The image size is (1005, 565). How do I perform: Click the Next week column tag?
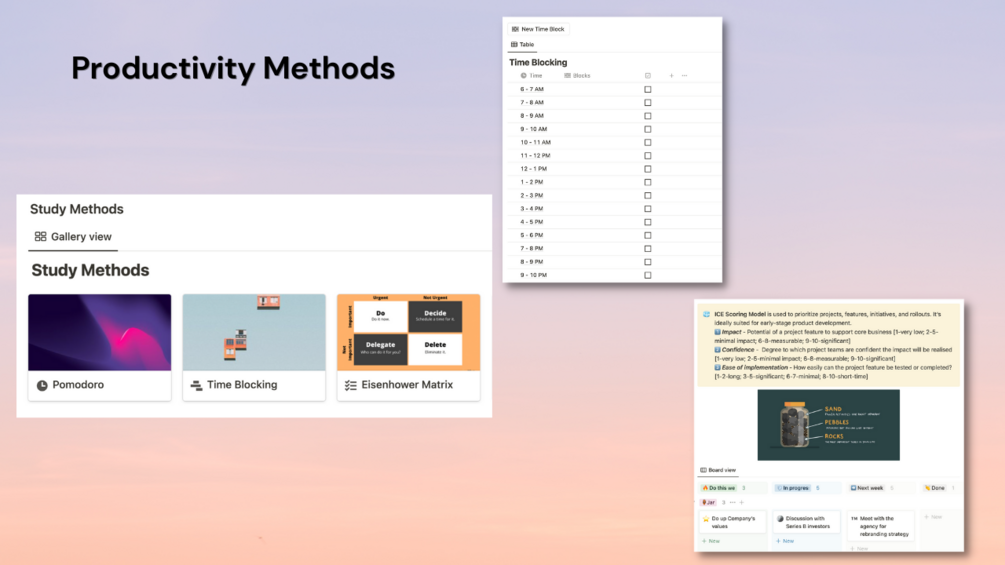tap(867, 488)
